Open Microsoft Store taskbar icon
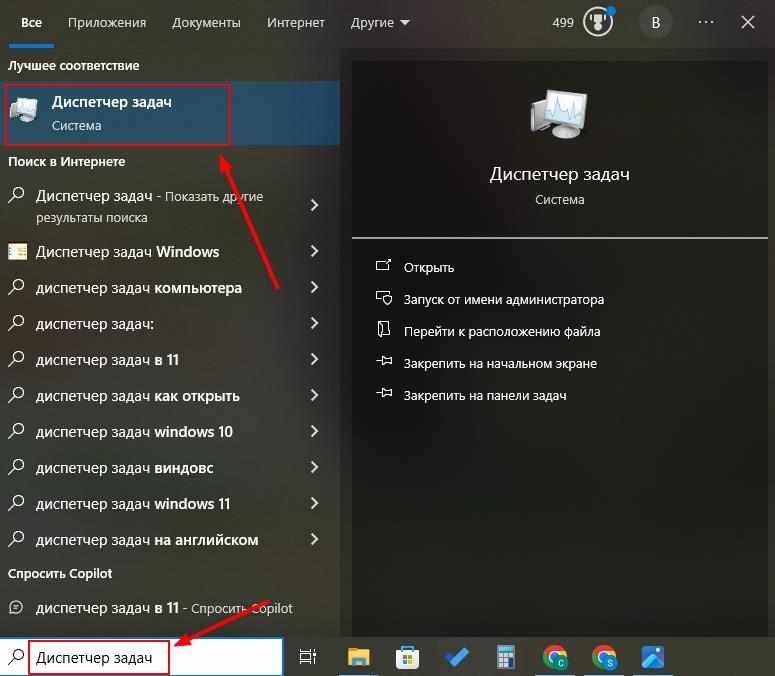This screenshot has width=775, height=676. click(x=408, y=657)
